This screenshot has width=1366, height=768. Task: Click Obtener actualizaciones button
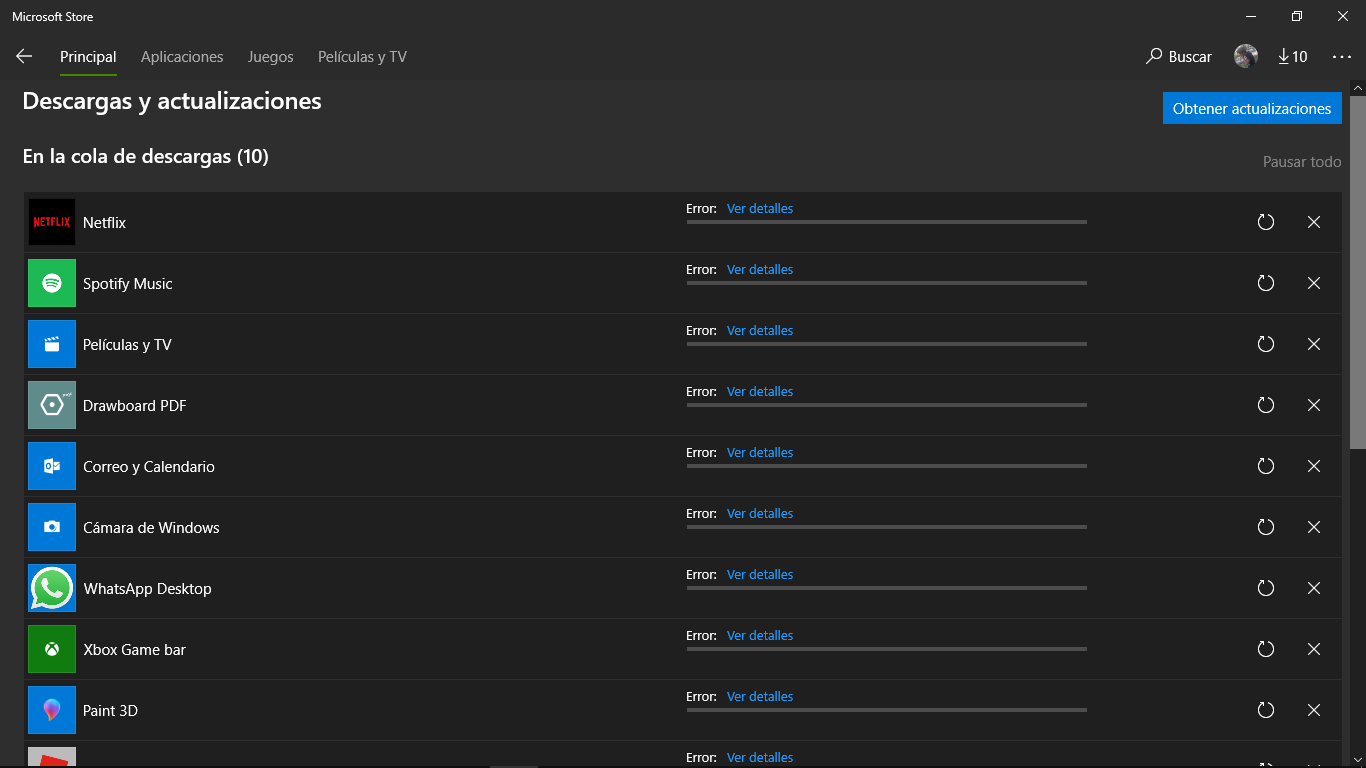pos(1252,109)
